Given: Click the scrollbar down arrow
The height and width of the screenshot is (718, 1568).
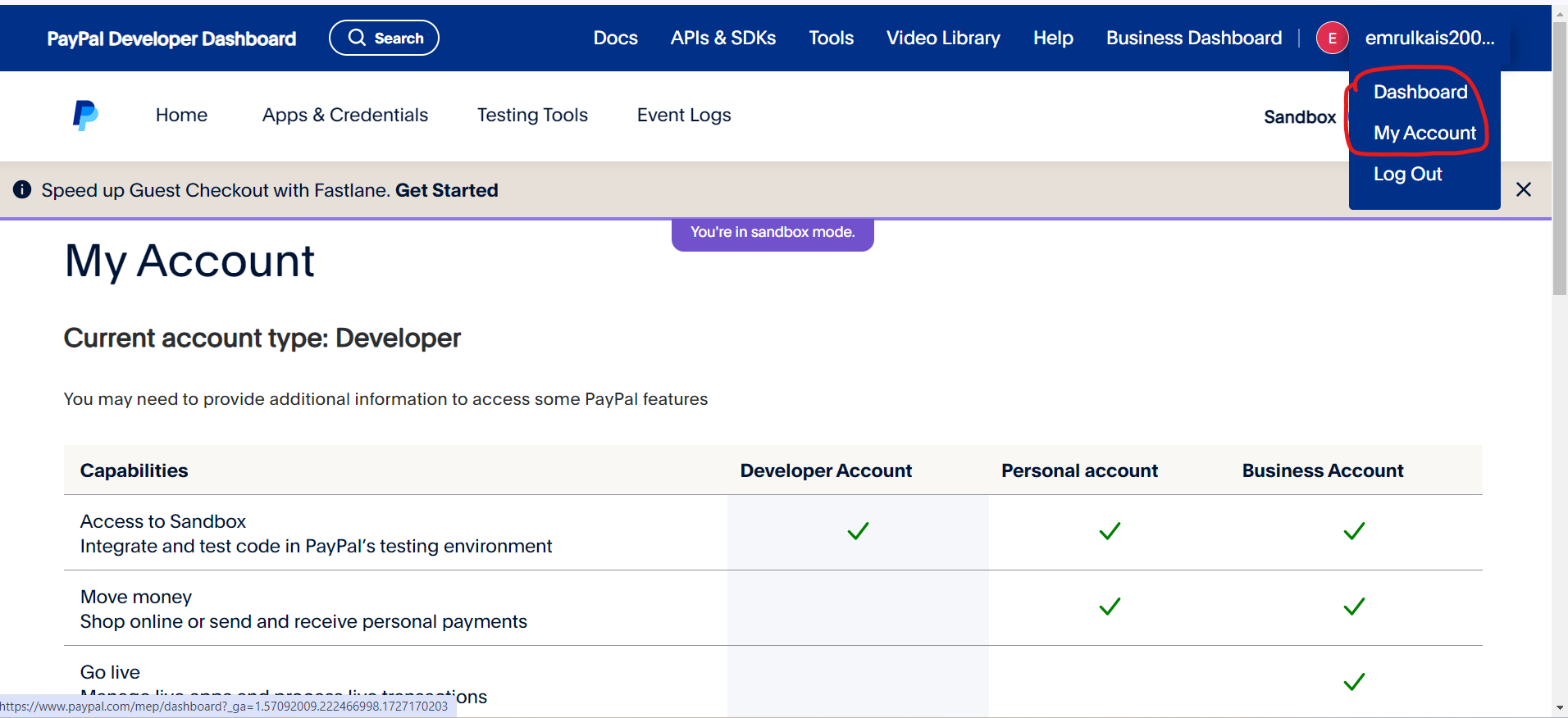Looking at the screenshot, I should pos(1560,708).
